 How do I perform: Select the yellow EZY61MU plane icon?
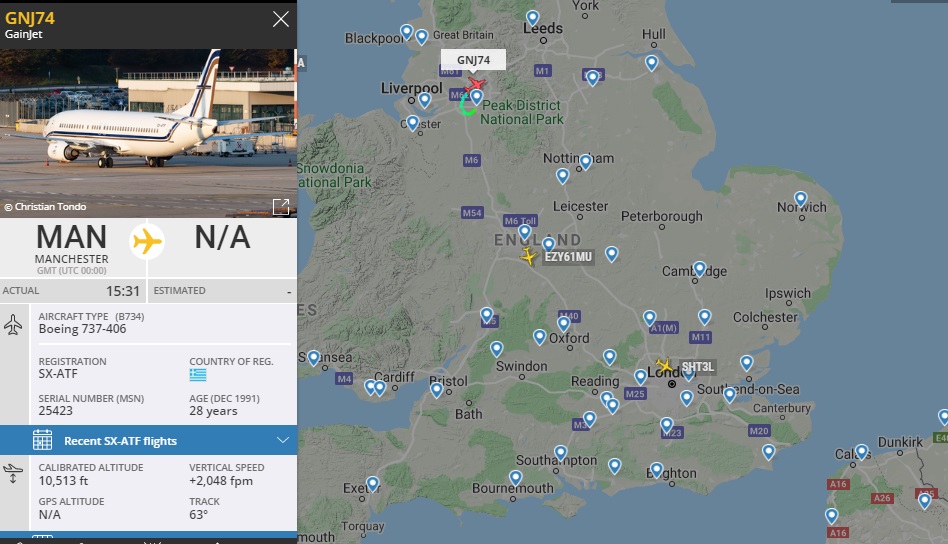528,257
